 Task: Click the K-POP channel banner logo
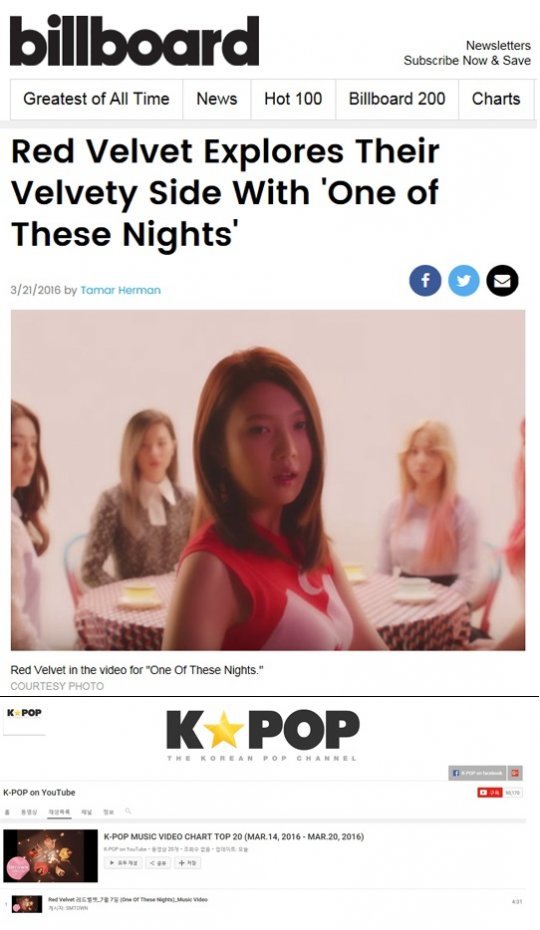point(262,734)
